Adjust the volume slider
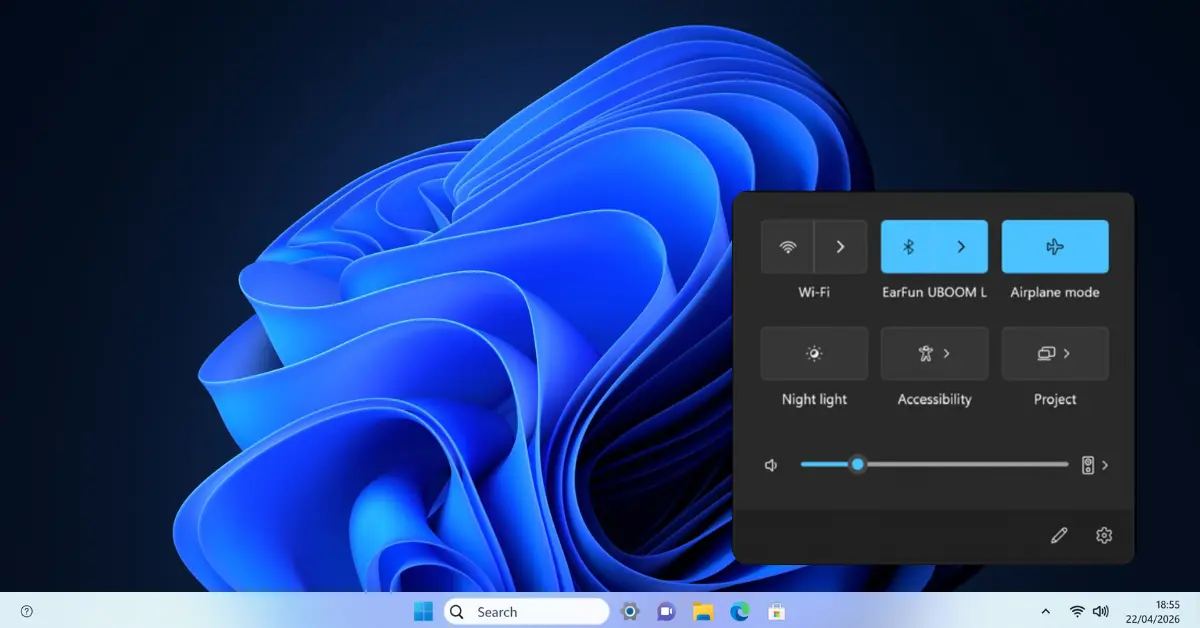 pyautogui.click(x=858, y=464)
